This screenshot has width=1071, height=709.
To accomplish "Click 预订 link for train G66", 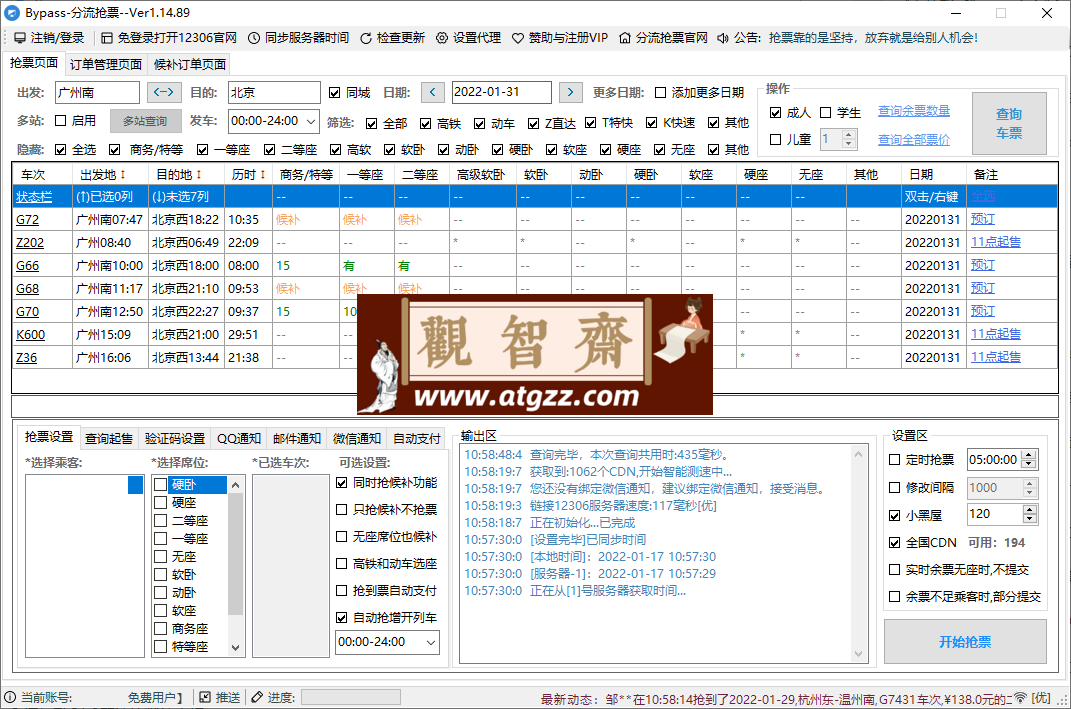I will click(983, 265).
